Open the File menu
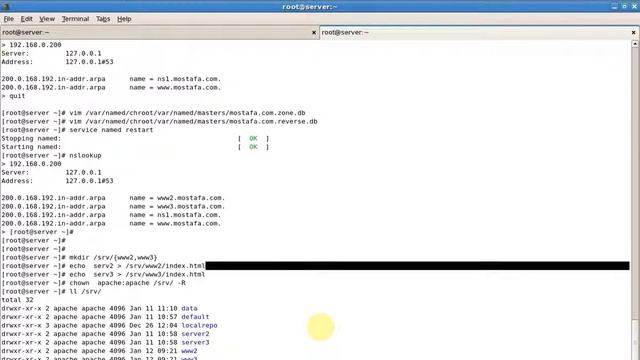This screenshot has width=640, height=360. pyautogui.click(x=9, y=19)
